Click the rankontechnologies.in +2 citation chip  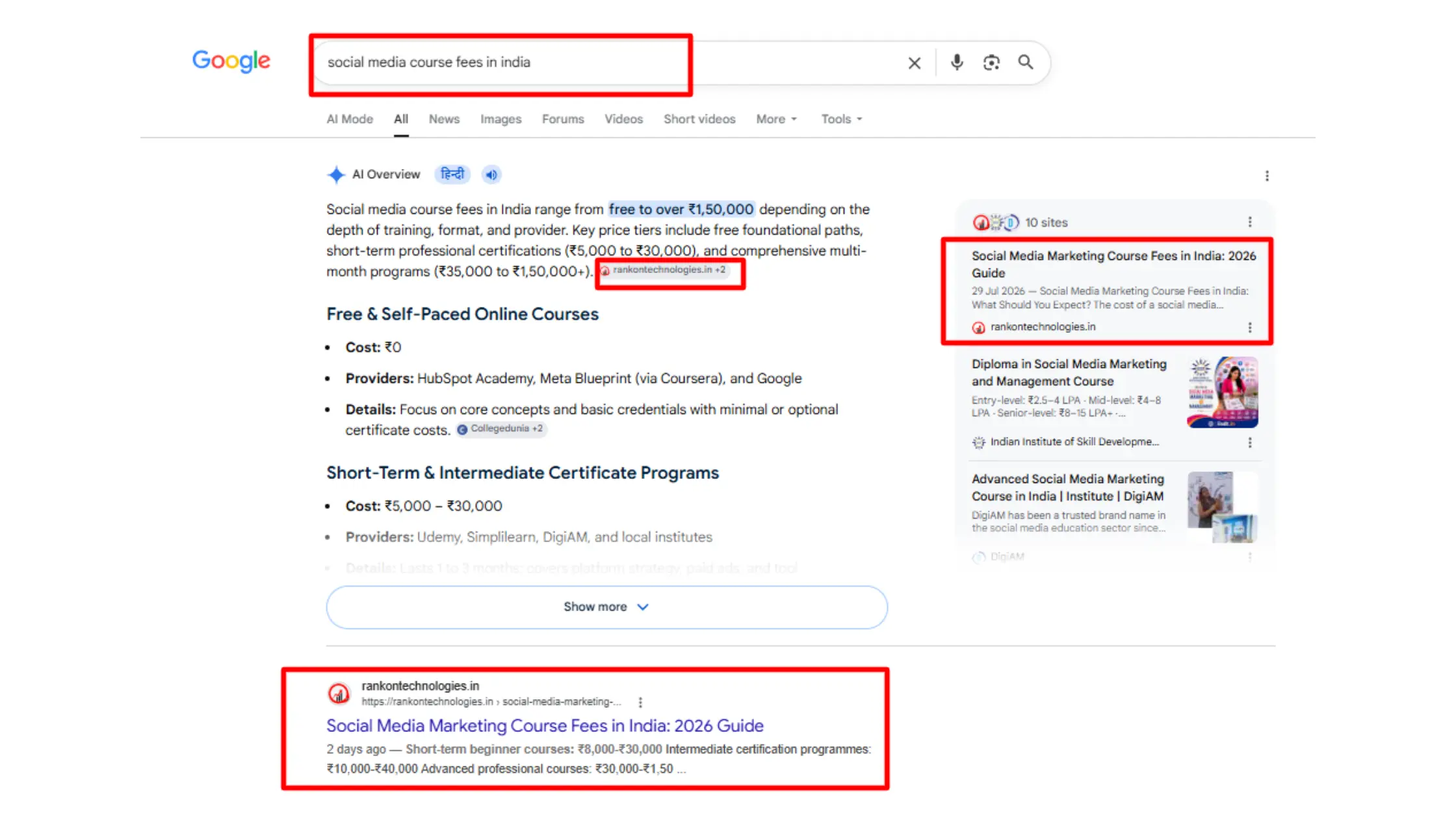663,270
